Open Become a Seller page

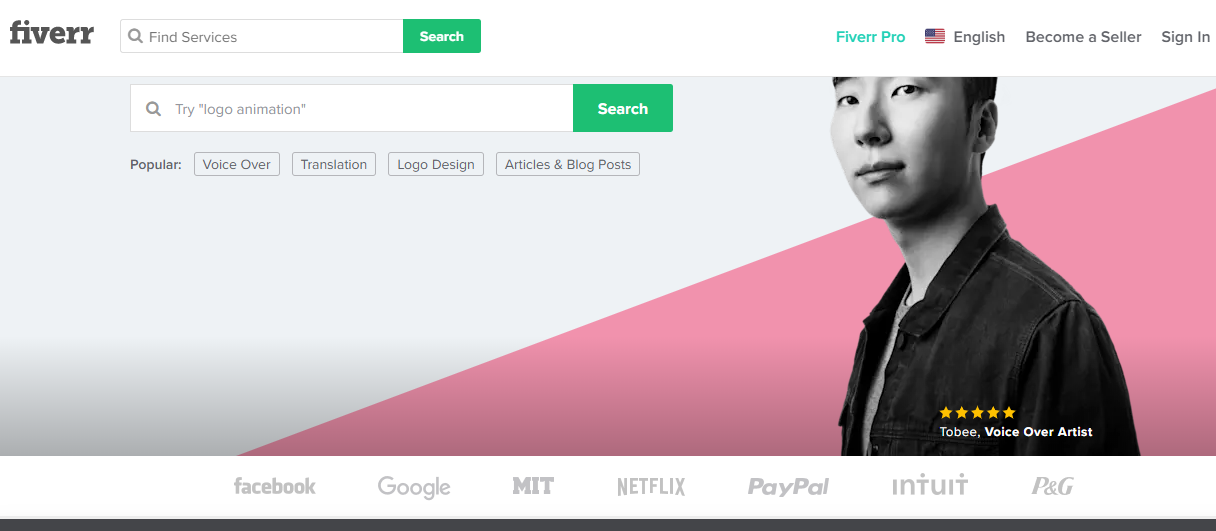pyautogui.click(x=1083, y=36)
